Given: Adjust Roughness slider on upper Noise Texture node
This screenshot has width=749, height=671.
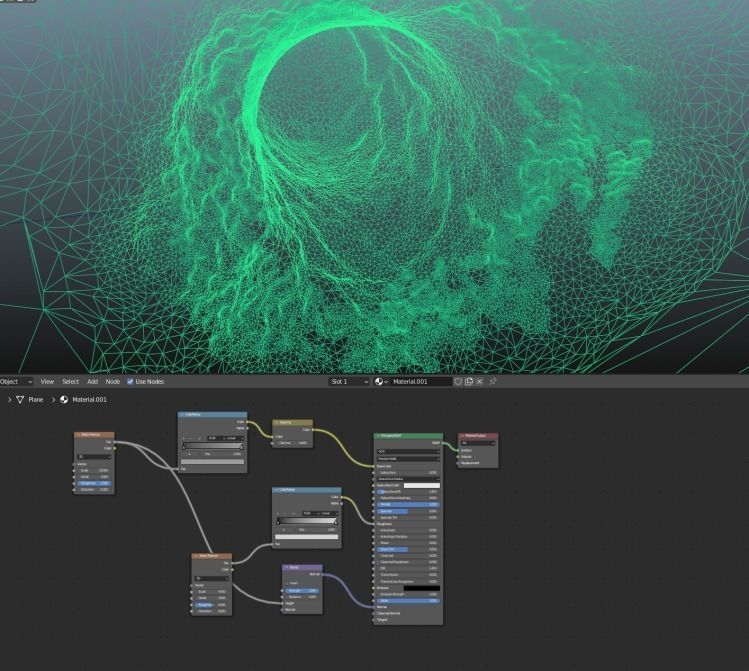Looking at the screenshot, I should click(94, 483).
